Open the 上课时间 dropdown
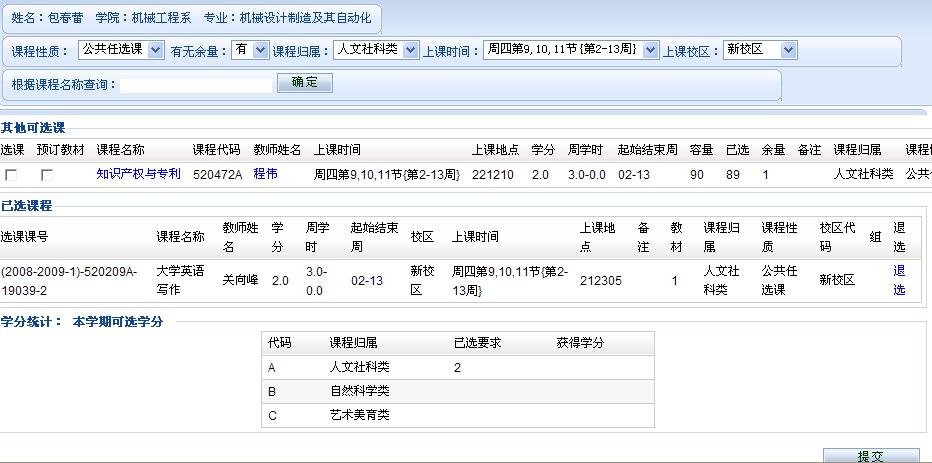The width and height of the screenshot is (932, 463). point(571,50)
